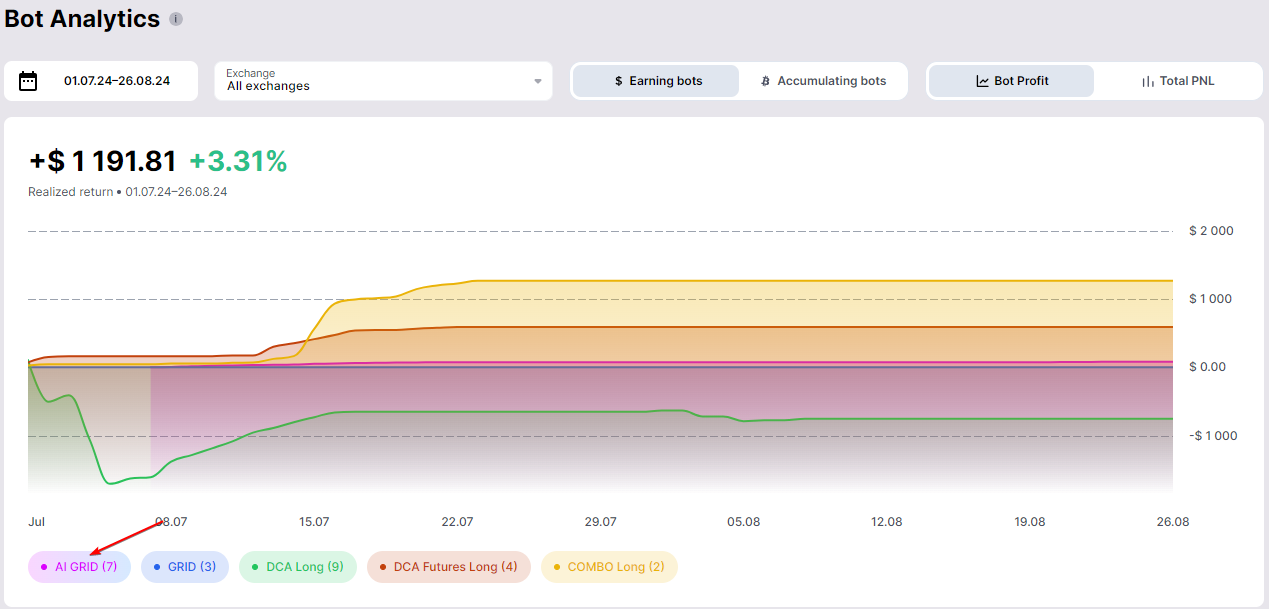Hide the DCA Long (9) series

pyautogui.click(x=298, y=567)
